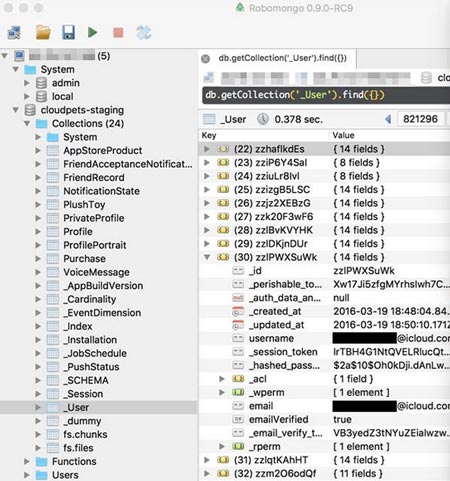Collapse the cloudpets-staging database
The height and width of the screenshot is (481, 450).
tap(16, 110)
